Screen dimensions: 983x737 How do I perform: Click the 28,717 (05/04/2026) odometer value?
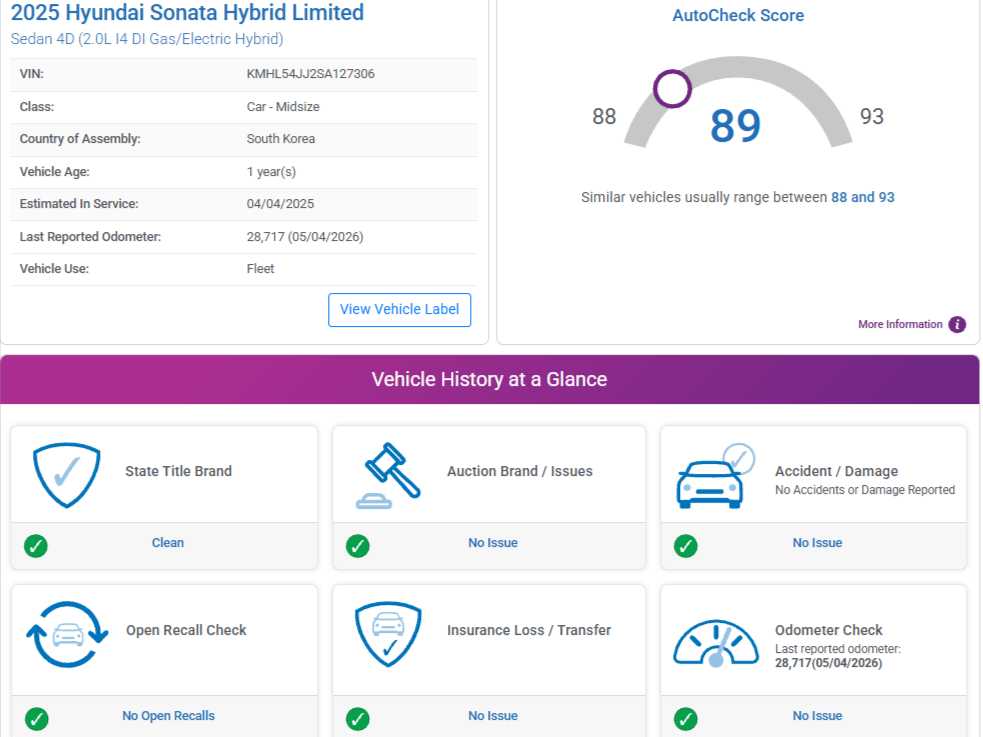(x=305, y=237)
